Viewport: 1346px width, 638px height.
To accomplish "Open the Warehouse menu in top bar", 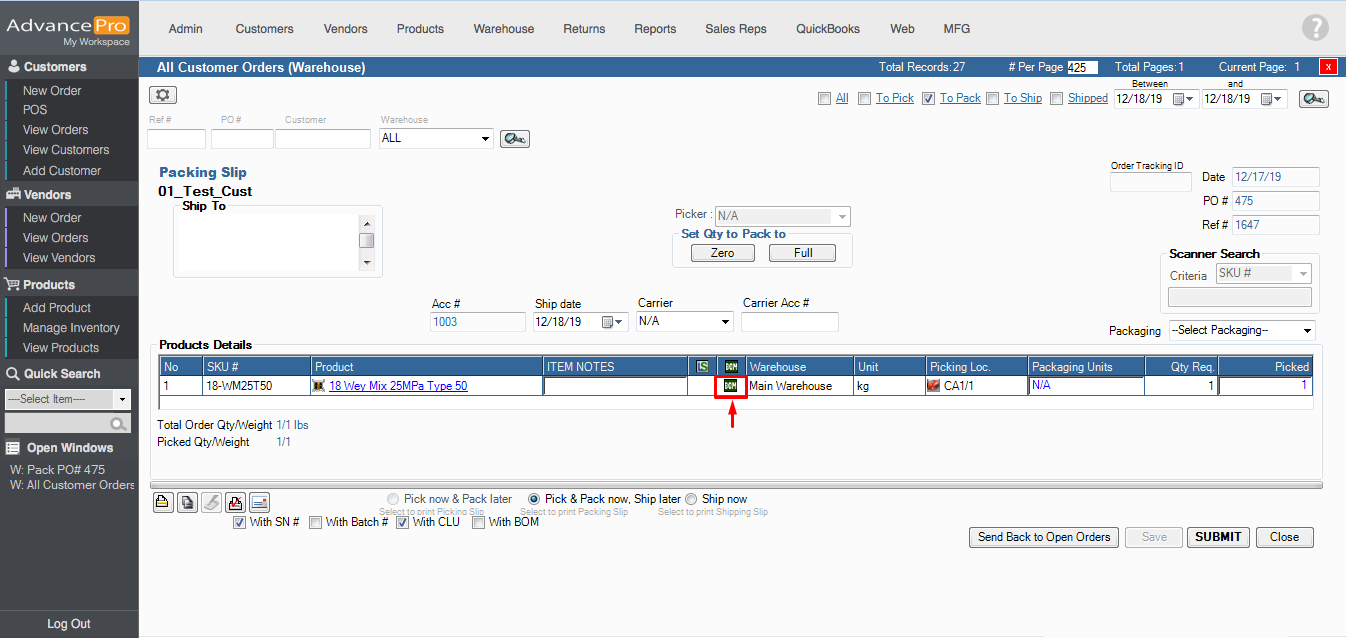I will click(503, 29).
